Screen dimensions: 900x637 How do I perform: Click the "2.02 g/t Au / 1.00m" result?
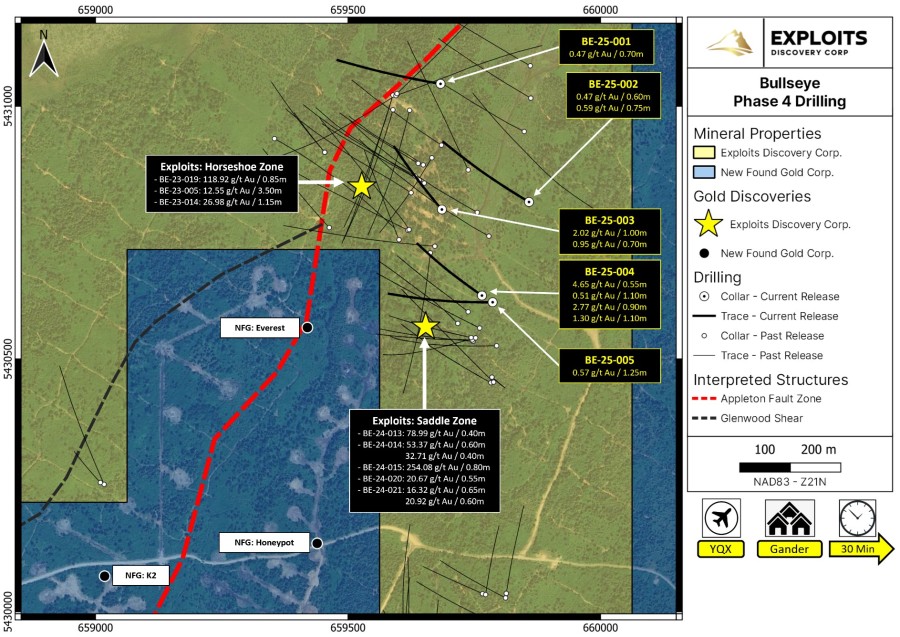tap(610, 233)
